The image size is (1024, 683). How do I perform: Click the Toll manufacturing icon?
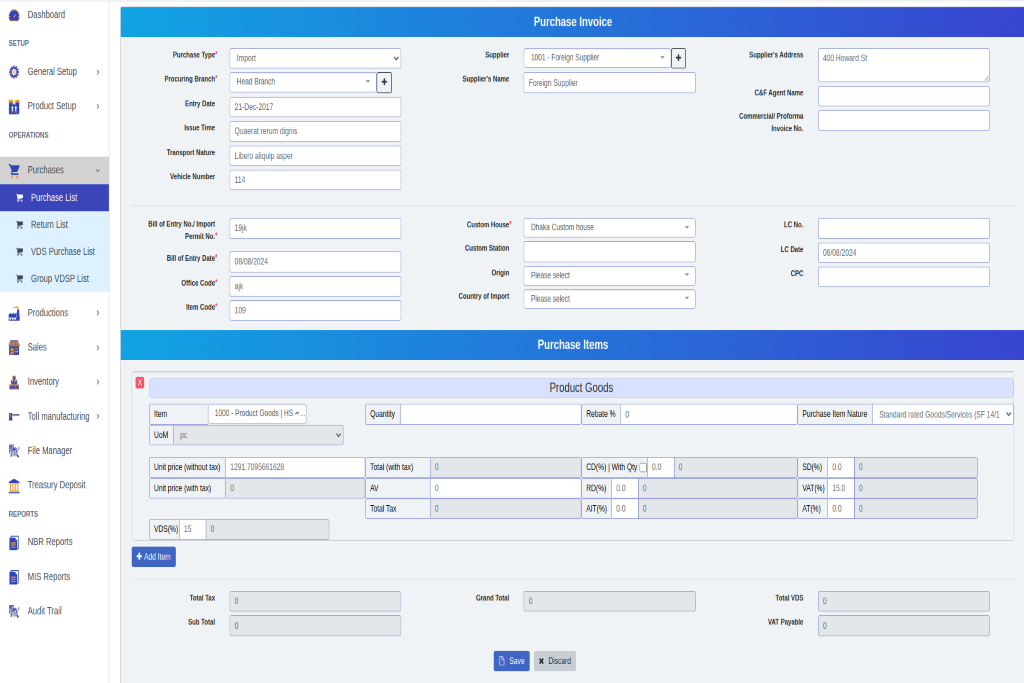click(14, 417)
